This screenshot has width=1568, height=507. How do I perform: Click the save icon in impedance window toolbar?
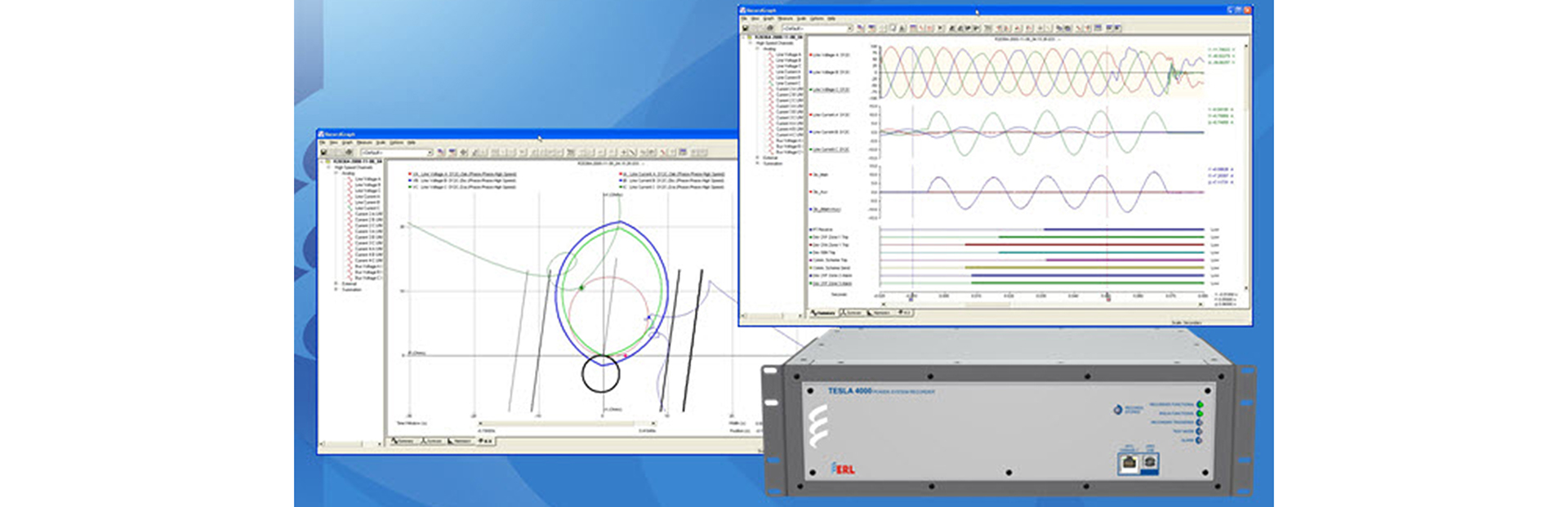coord(324,152)
